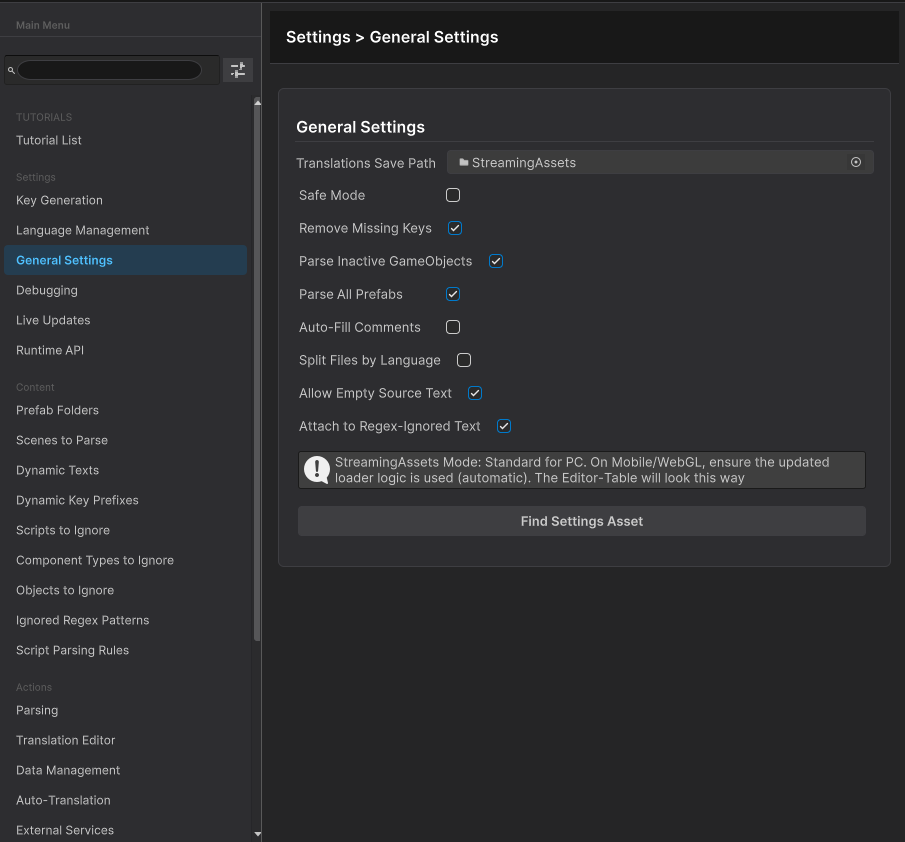This screenshot has height=842, width=905.
Task: Disable Attach to Regex-Ignored Text
Action: click(x=504, y=426)
